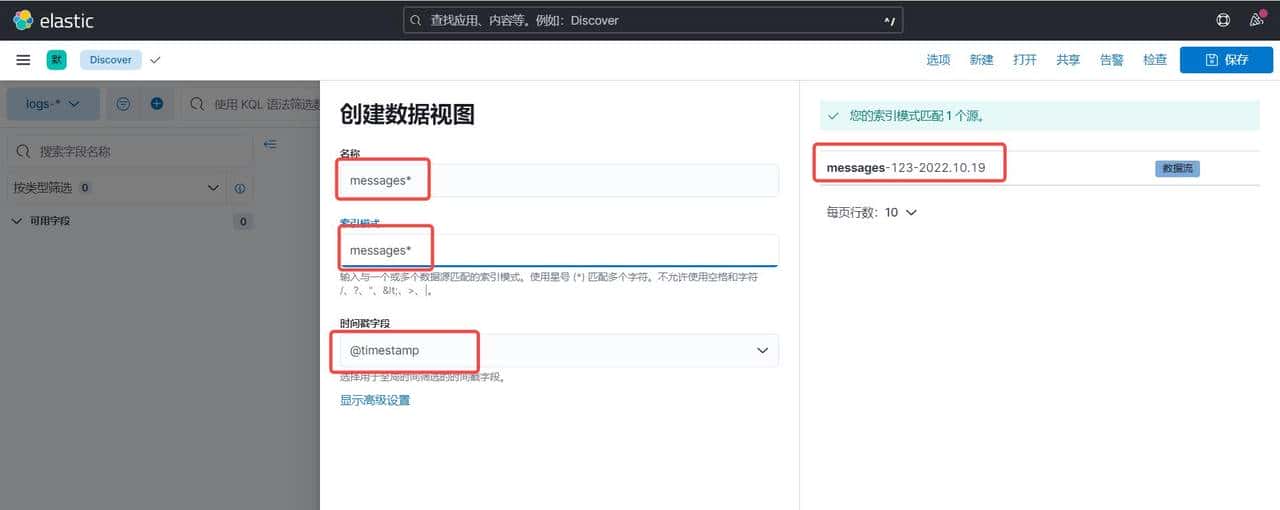Click the Discover breadcrumb checkmark icon
The height and width of the screenshot is (510, 1280).
[x=155, y=60]
